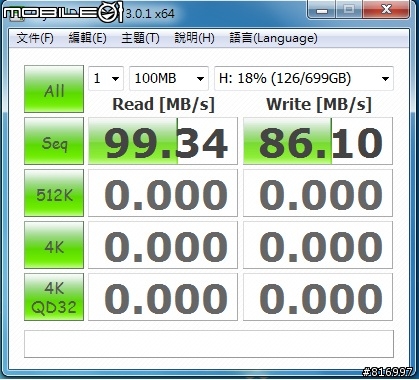Viewport: 419px width, 380px height.
Task: Click the 512K read result 0.000
Action: click(x=163, y=193)
